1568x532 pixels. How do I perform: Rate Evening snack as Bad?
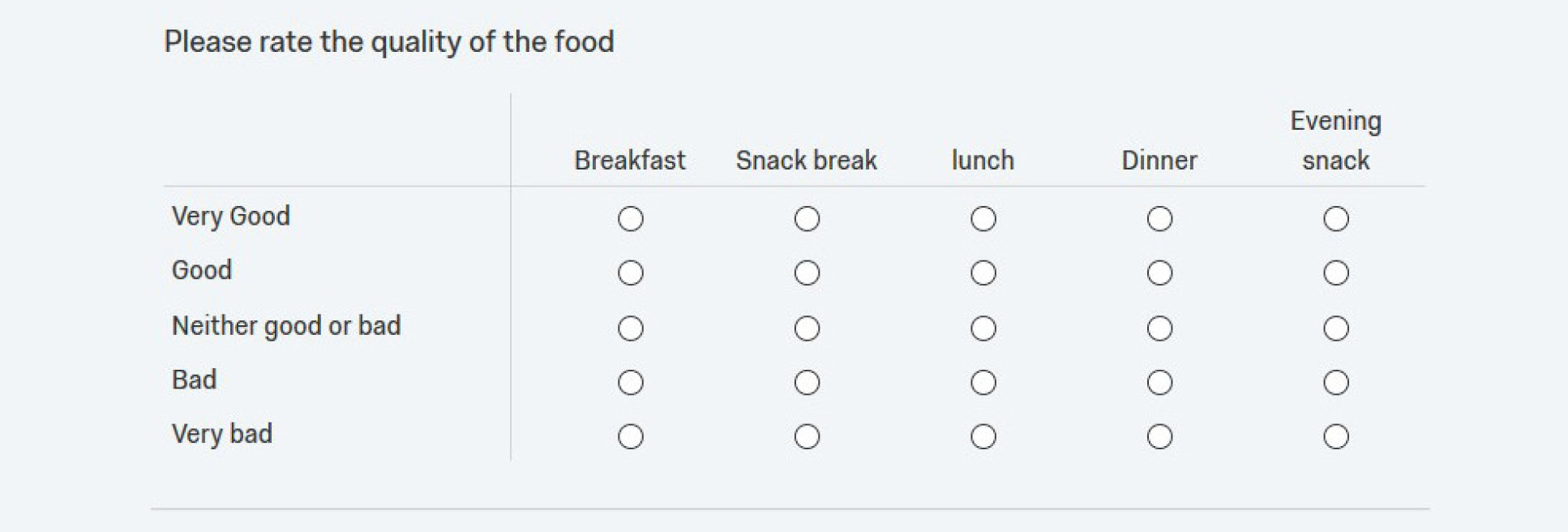click(x=1335, y=383)
